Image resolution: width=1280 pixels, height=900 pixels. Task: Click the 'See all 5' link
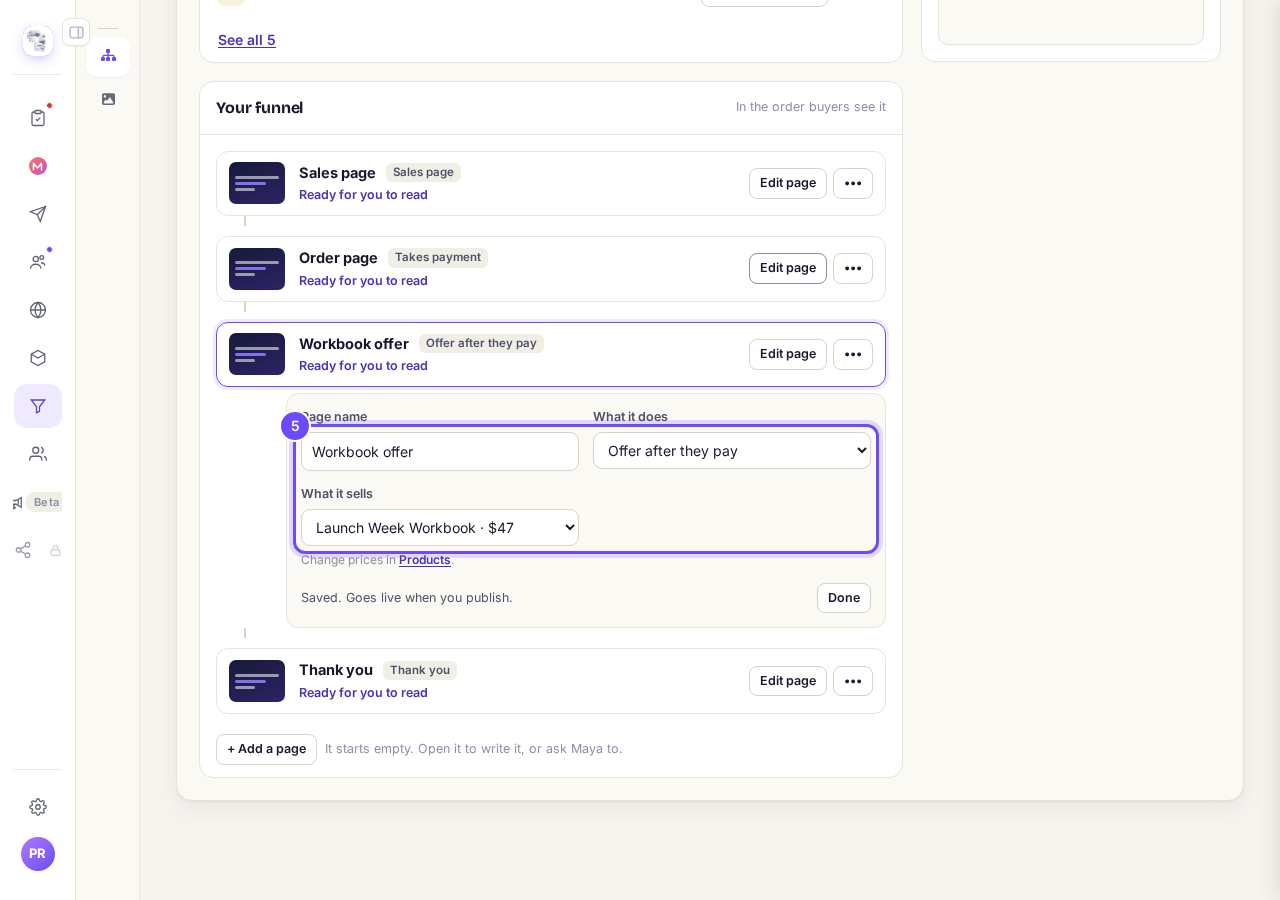click(x=247, y=40)
